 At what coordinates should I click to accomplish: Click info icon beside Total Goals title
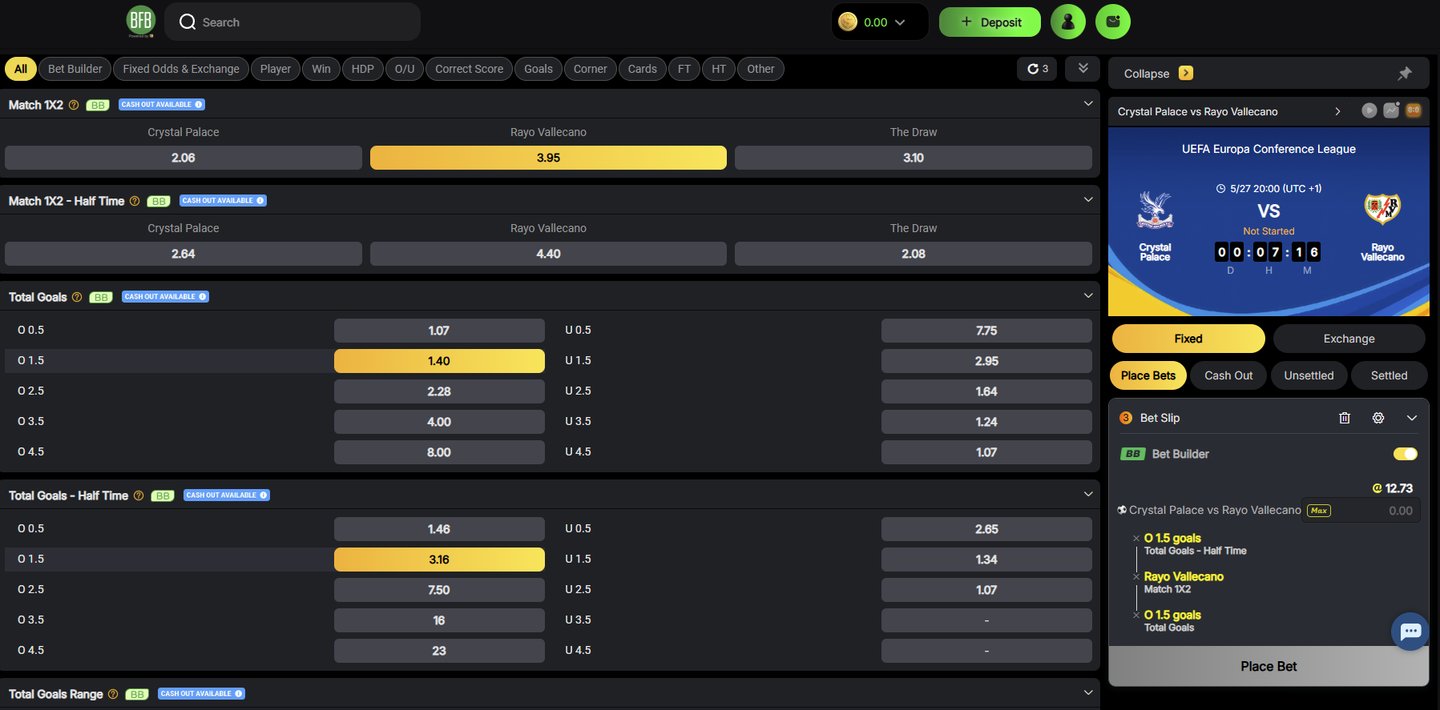click(x=77, y=297)
